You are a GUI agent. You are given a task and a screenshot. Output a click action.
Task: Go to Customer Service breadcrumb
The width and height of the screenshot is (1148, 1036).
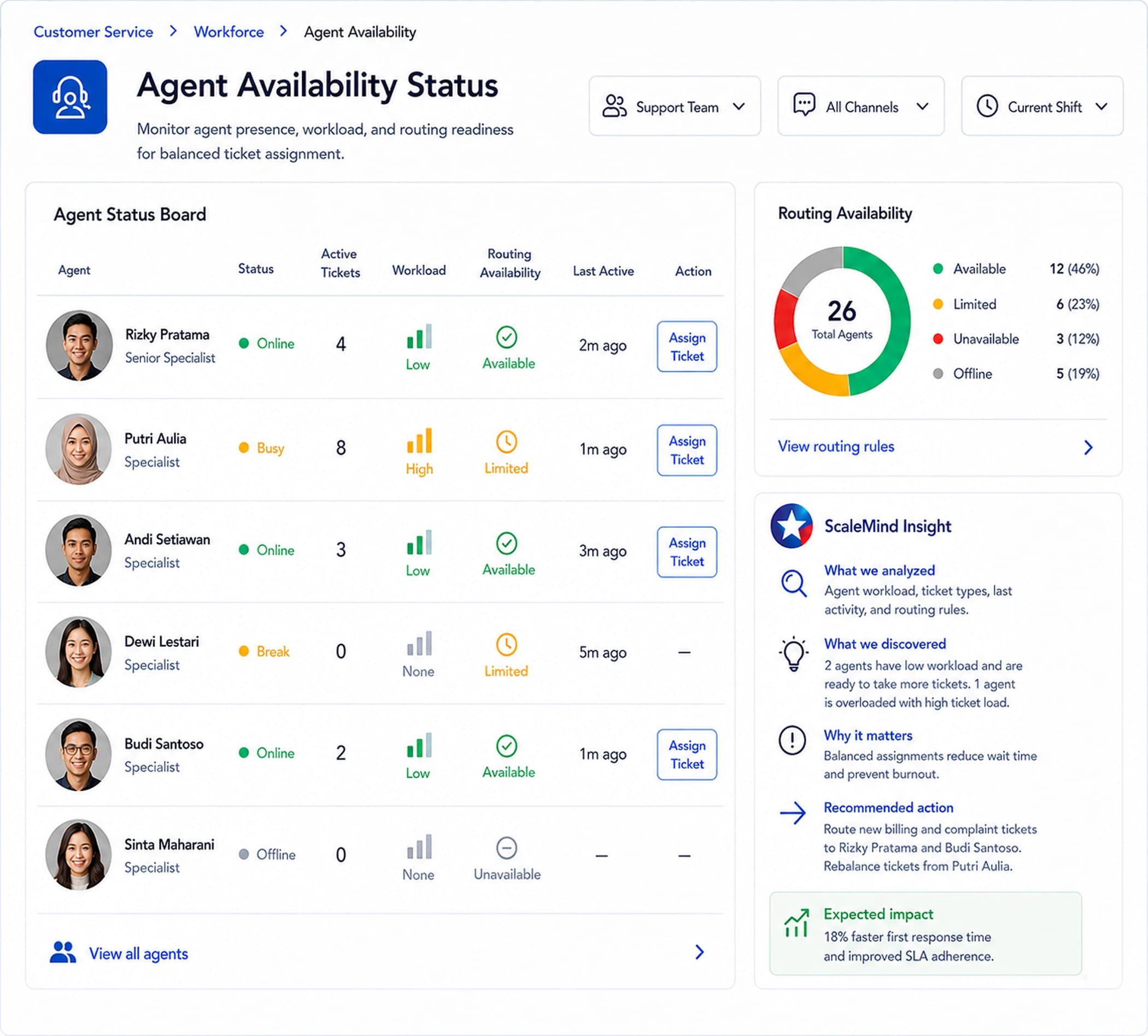coord(93,32)
